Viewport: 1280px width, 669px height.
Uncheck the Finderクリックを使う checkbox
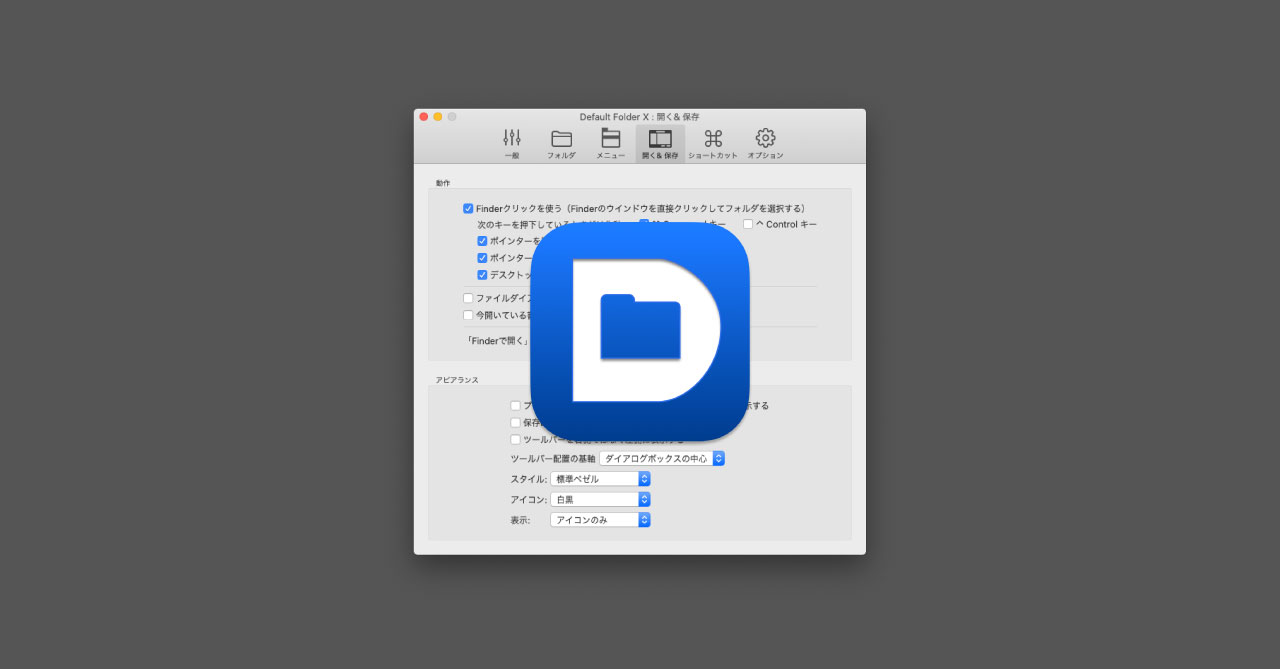point(468,208)
